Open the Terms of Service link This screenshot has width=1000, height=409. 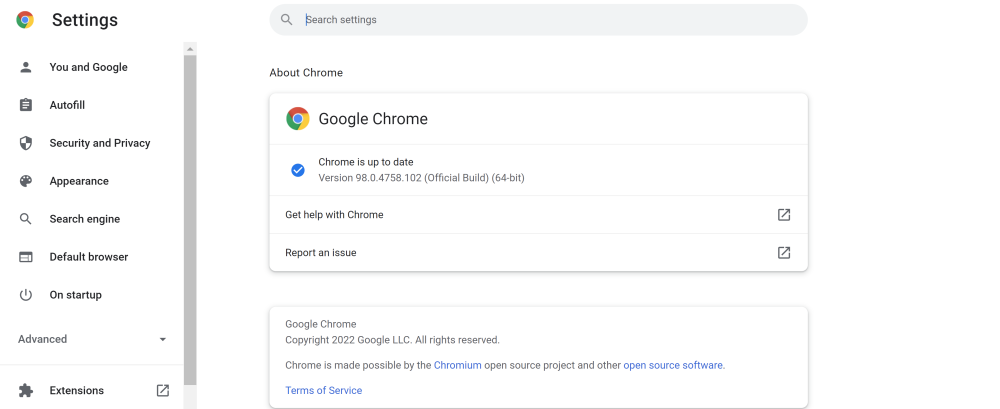323,390
